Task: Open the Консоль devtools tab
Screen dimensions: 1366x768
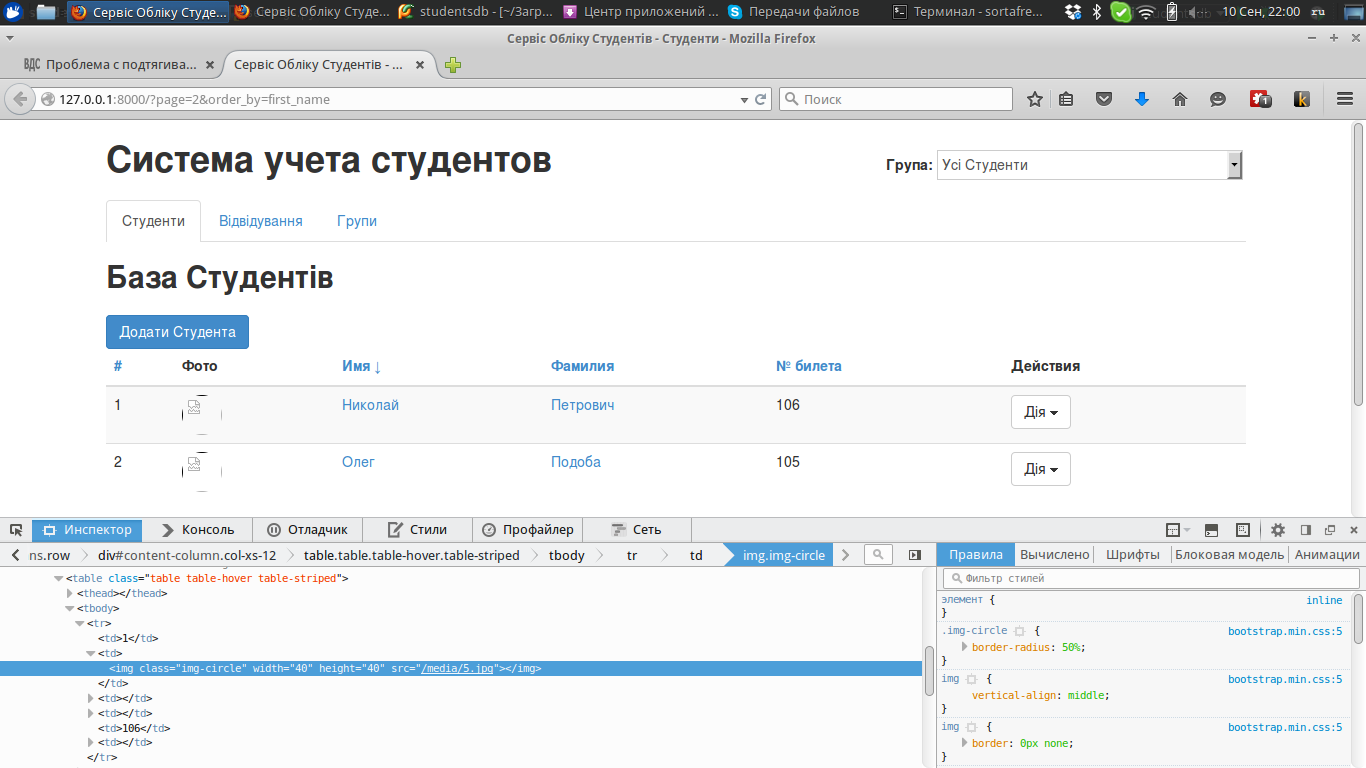Action: click(197, 530)
